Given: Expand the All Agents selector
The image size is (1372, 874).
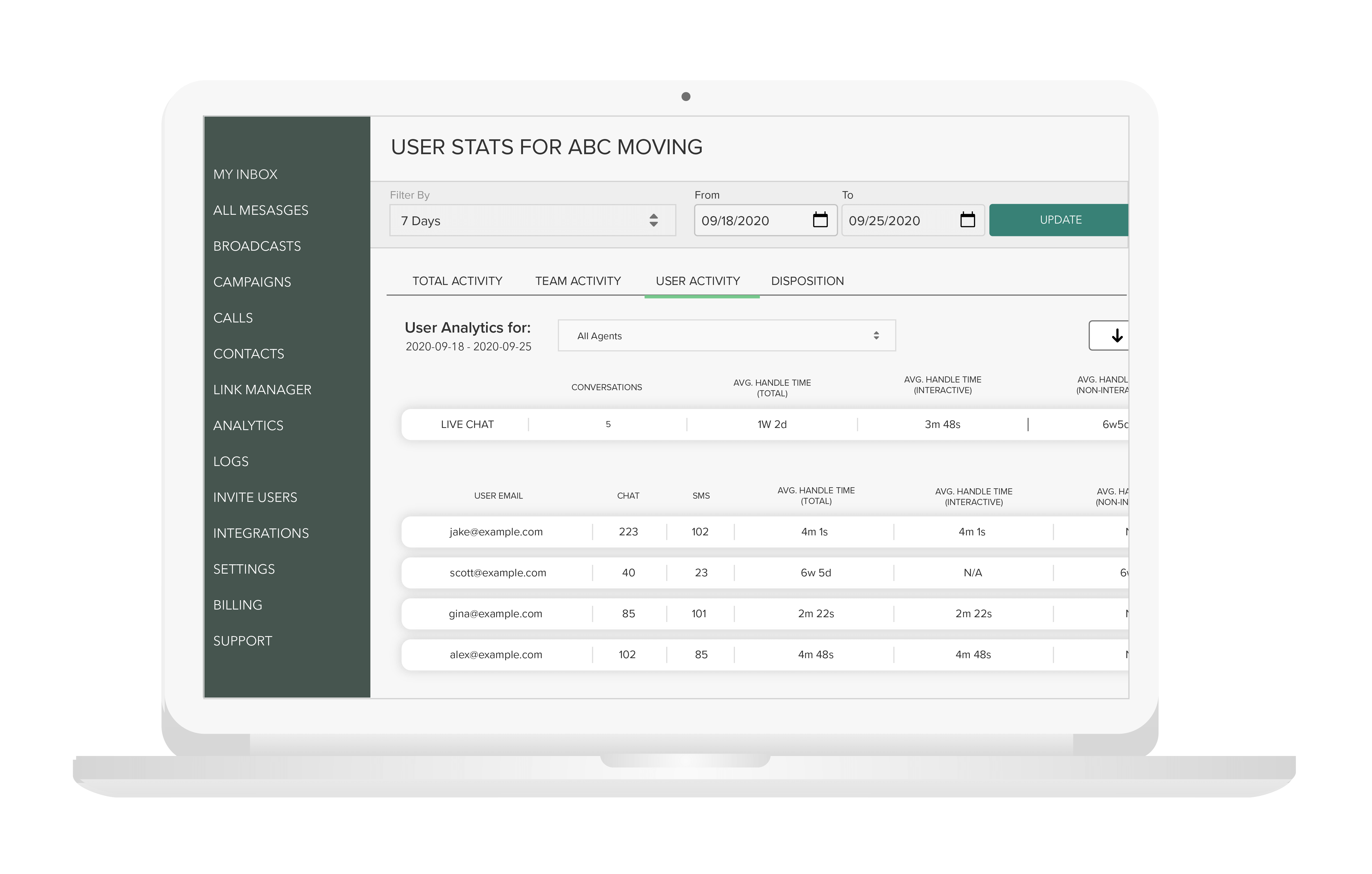Looking at the screenshot, I should (x=726, y=335).
